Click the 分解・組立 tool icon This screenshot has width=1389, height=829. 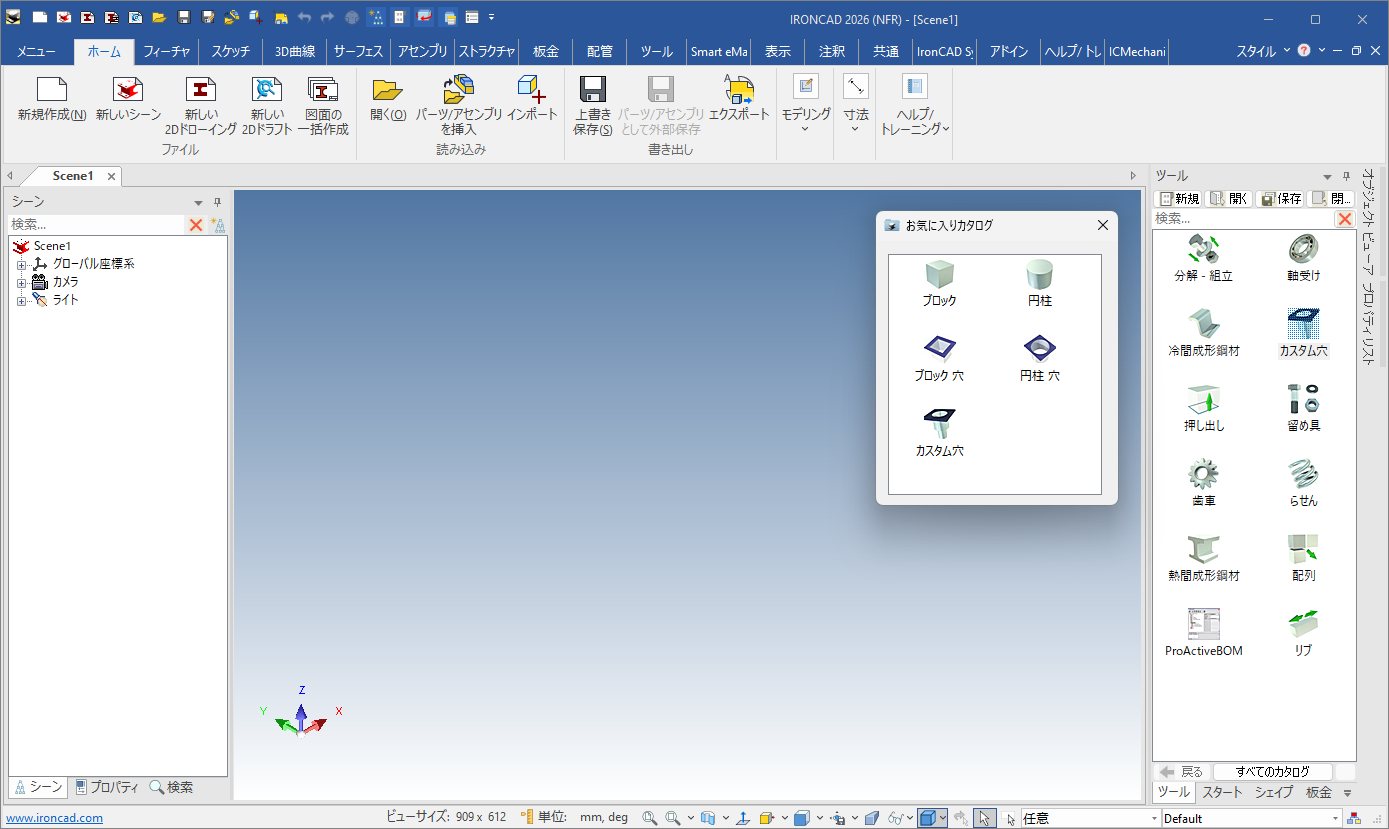1203,248
